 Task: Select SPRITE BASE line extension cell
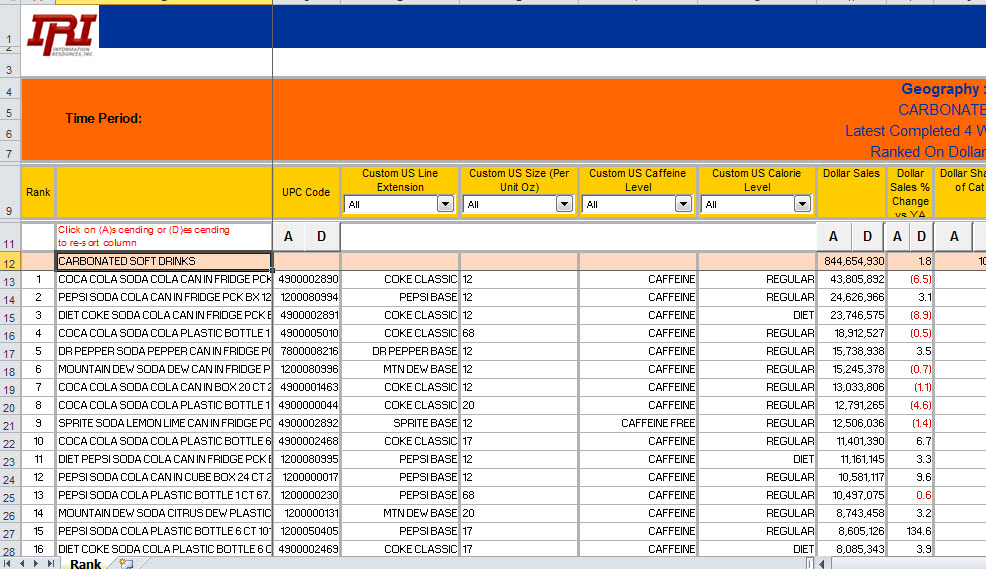(400, 423)
